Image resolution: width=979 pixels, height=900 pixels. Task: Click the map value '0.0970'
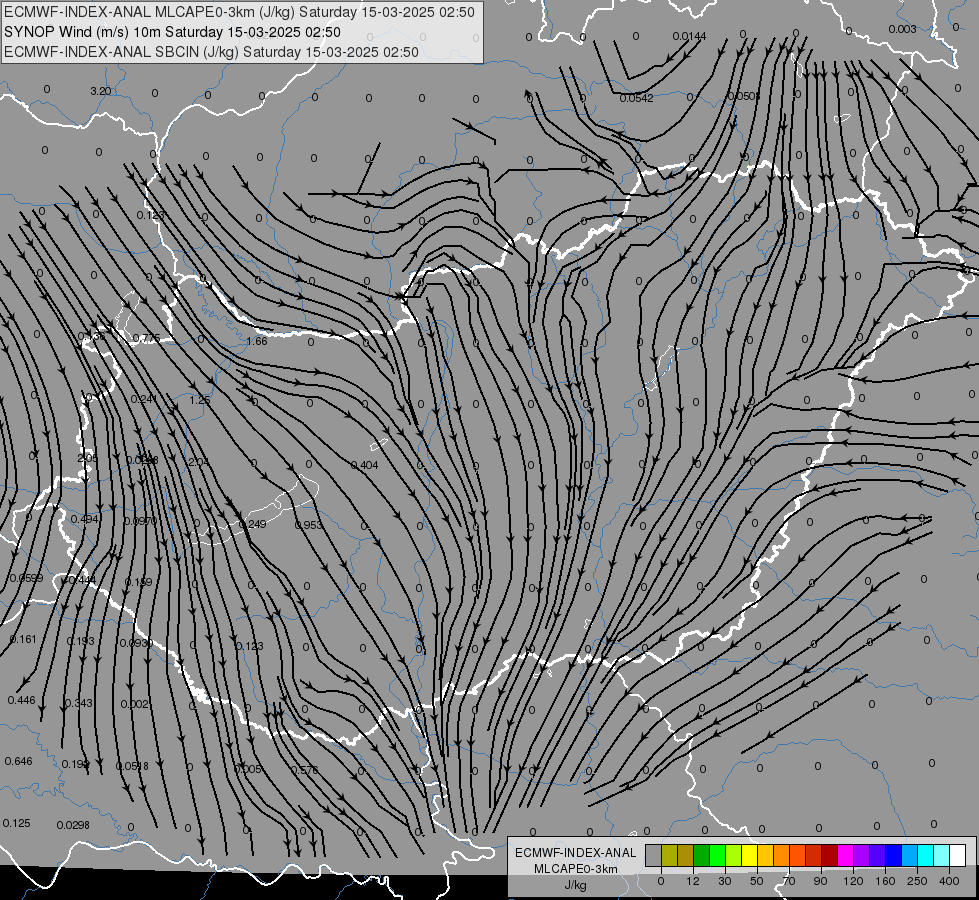click(x=140, y=521)
